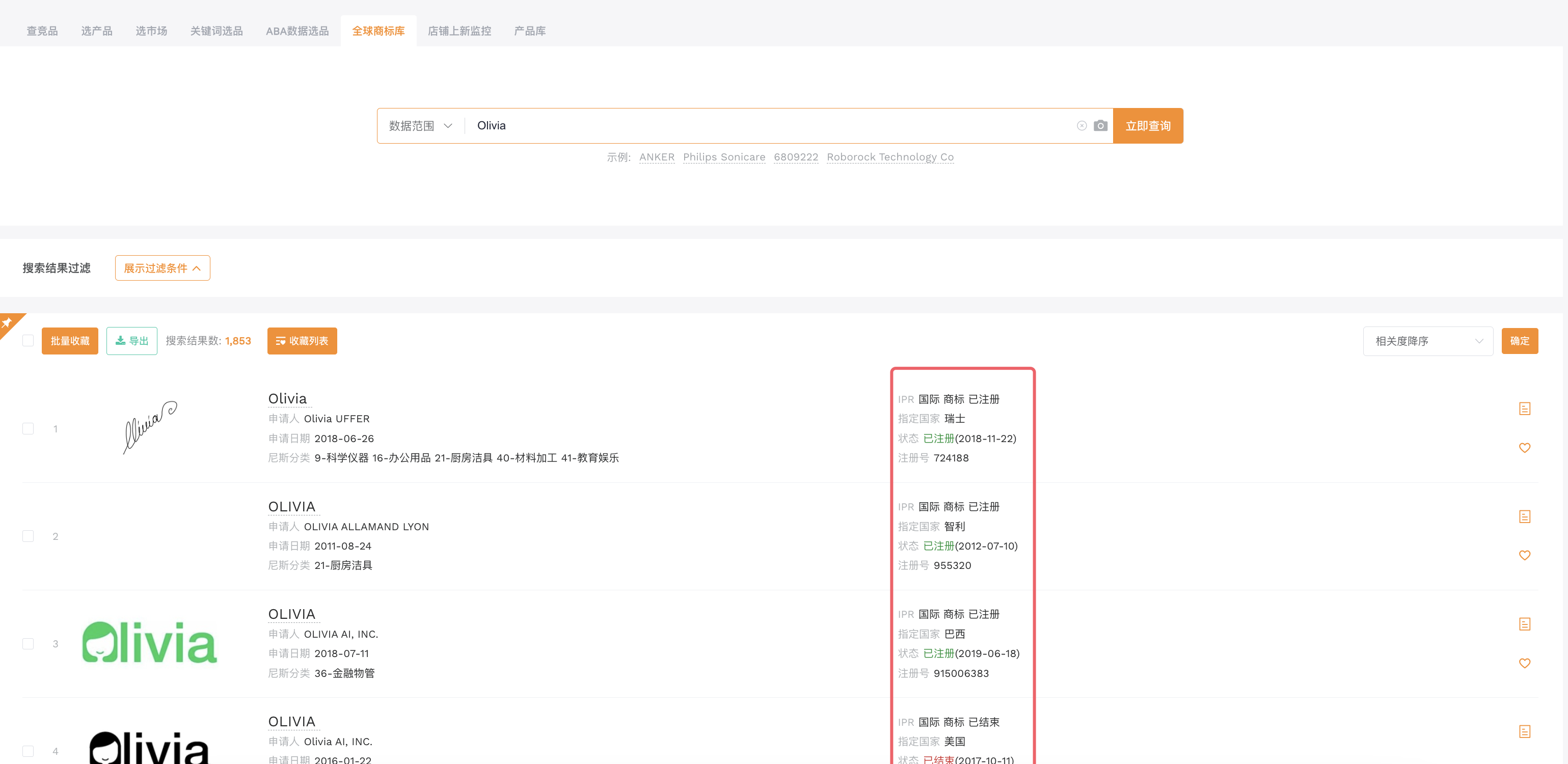This screenshot has width=1568, height=764.
Task: Click registration number 915006383
Action: click(x=961, y=673)
